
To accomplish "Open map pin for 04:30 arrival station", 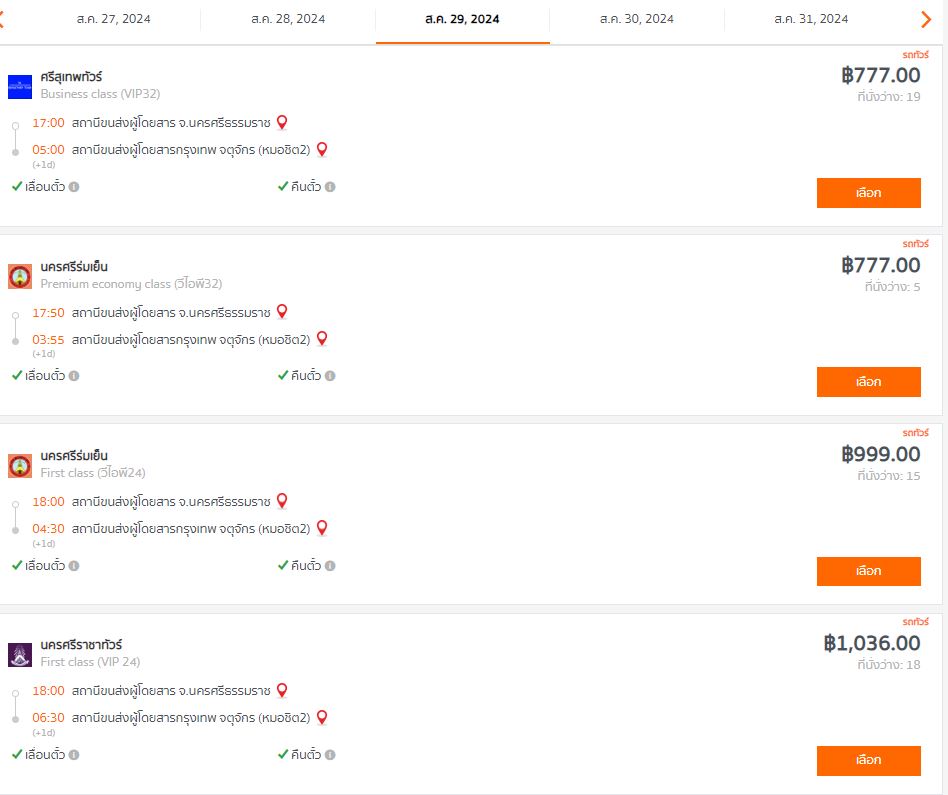I will click(x=322, y=528).
